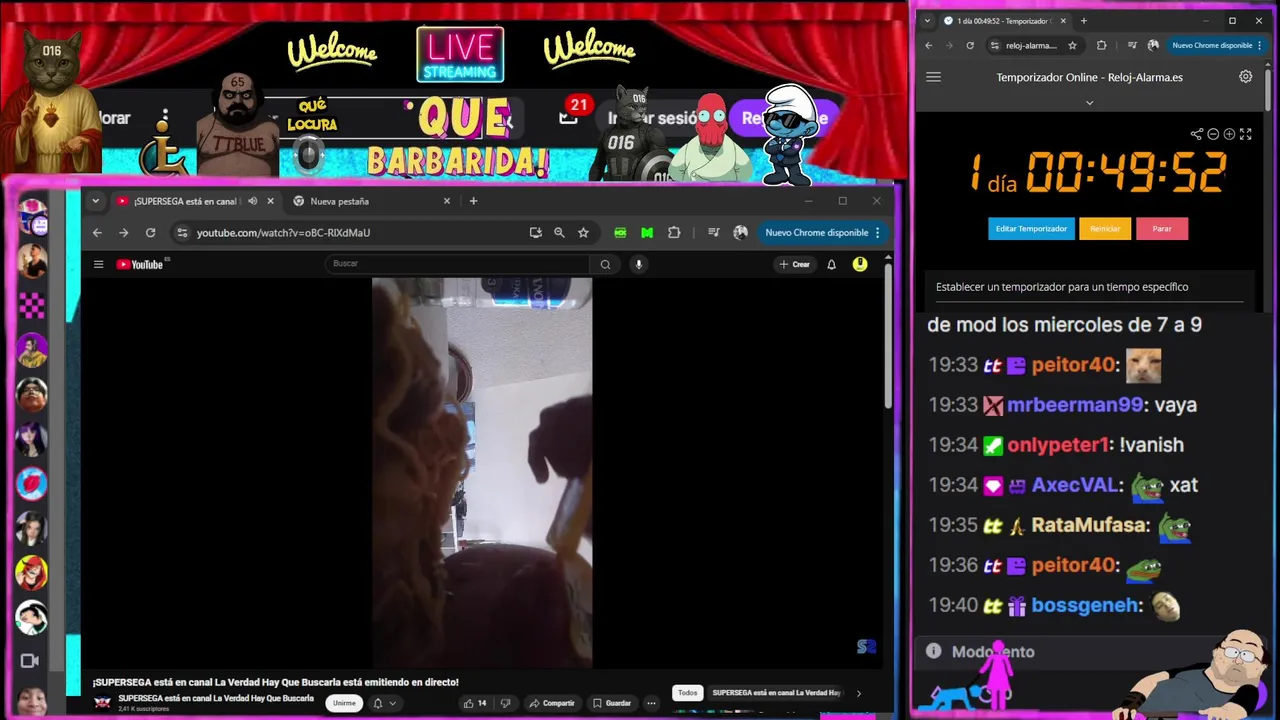
Task: Increase timer font size with plus icon
Action: click(1229, 134)
